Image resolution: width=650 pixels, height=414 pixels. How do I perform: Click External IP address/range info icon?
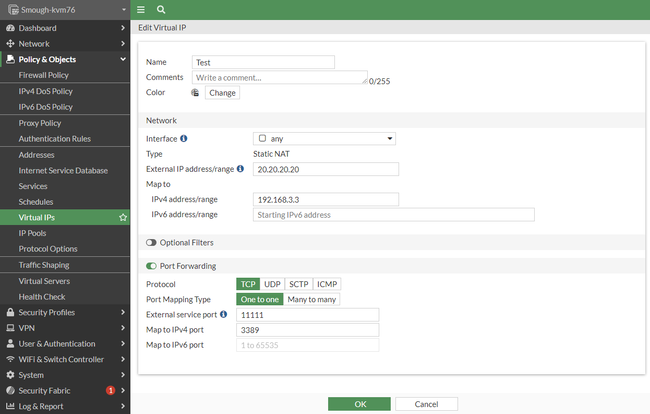(x=240, y=169)
